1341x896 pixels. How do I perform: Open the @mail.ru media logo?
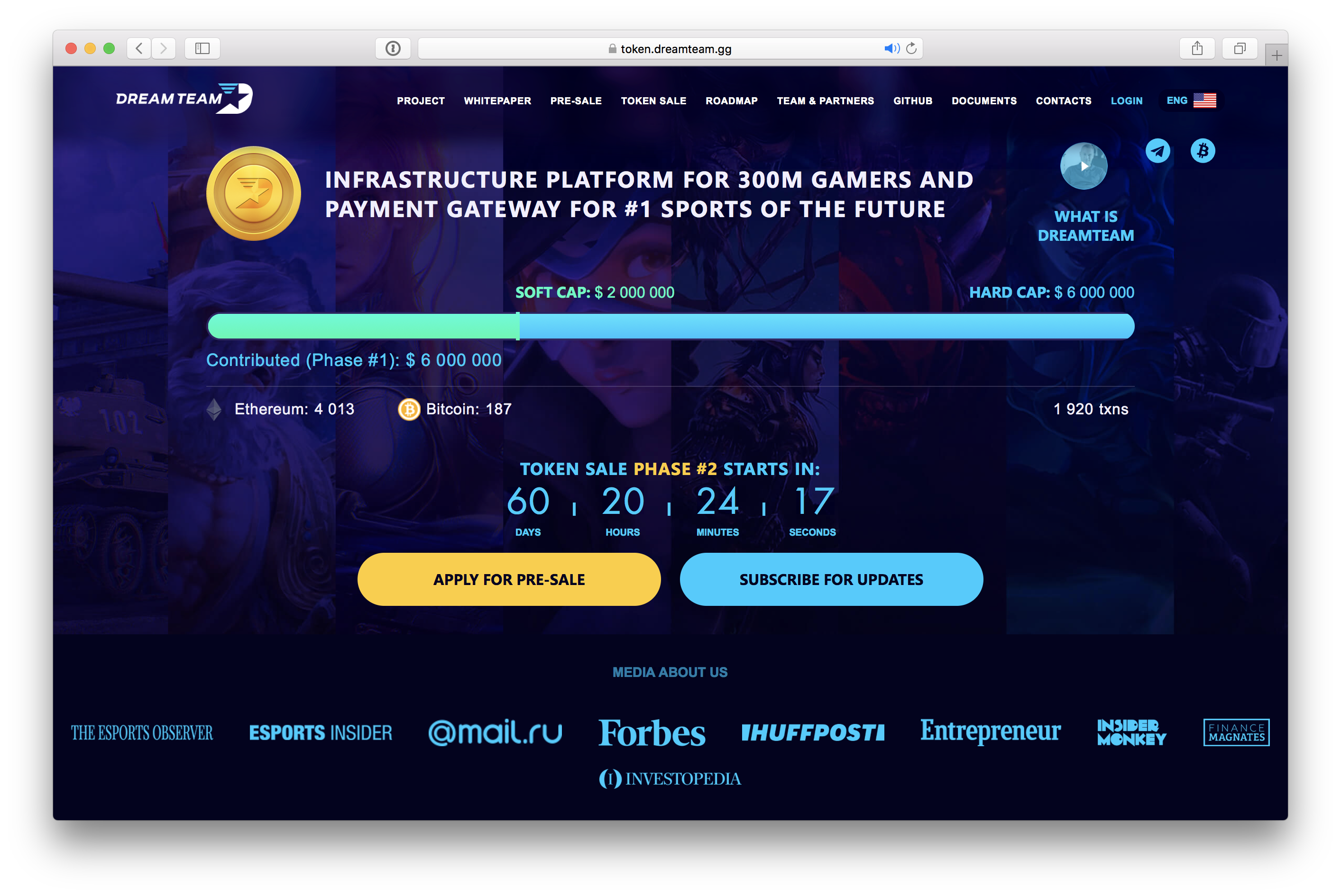point(495,732)
